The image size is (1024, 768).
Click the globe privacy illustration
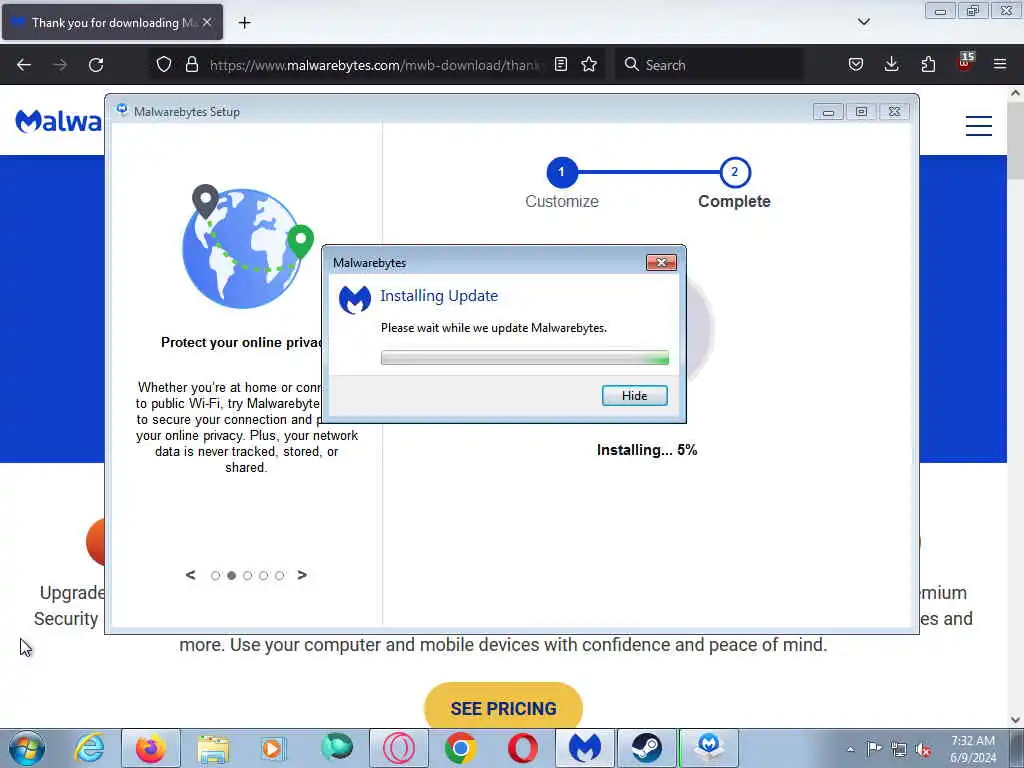pos(247,246)
